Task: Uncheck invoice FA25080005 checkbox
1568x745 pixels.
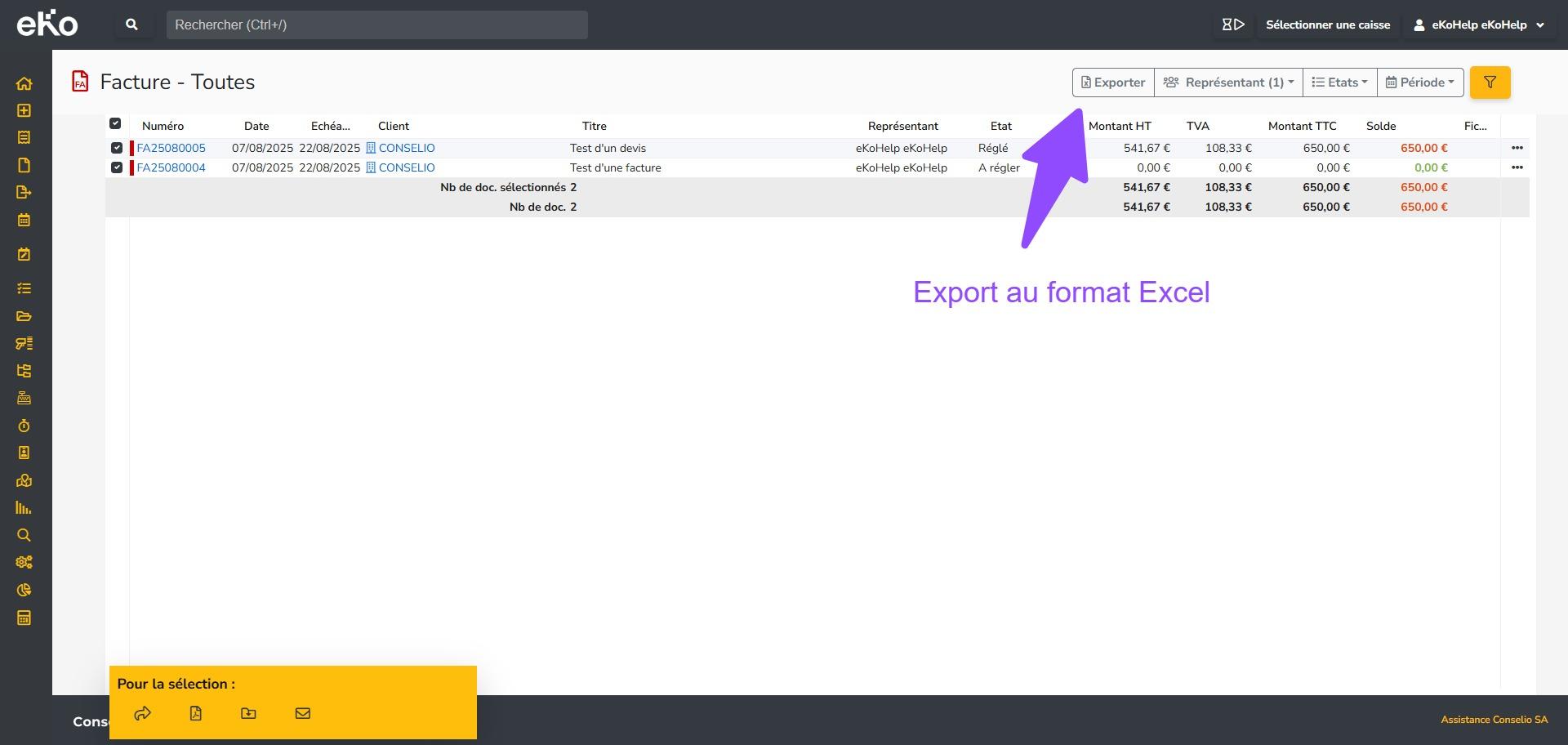Action: click(x=116, y=148)
